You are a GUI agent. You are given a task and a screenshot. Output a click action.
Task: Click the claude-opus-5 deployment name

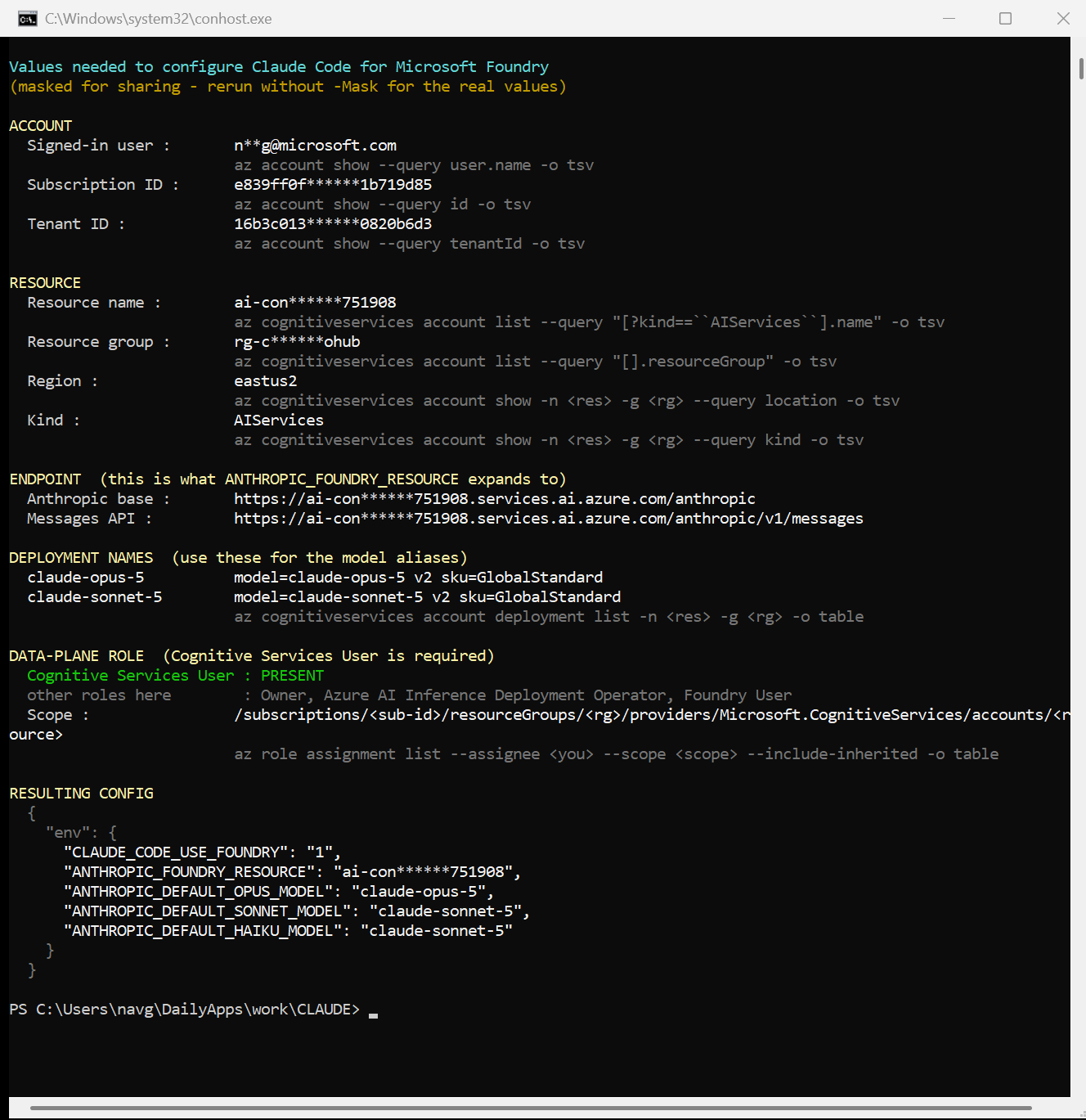86,578
